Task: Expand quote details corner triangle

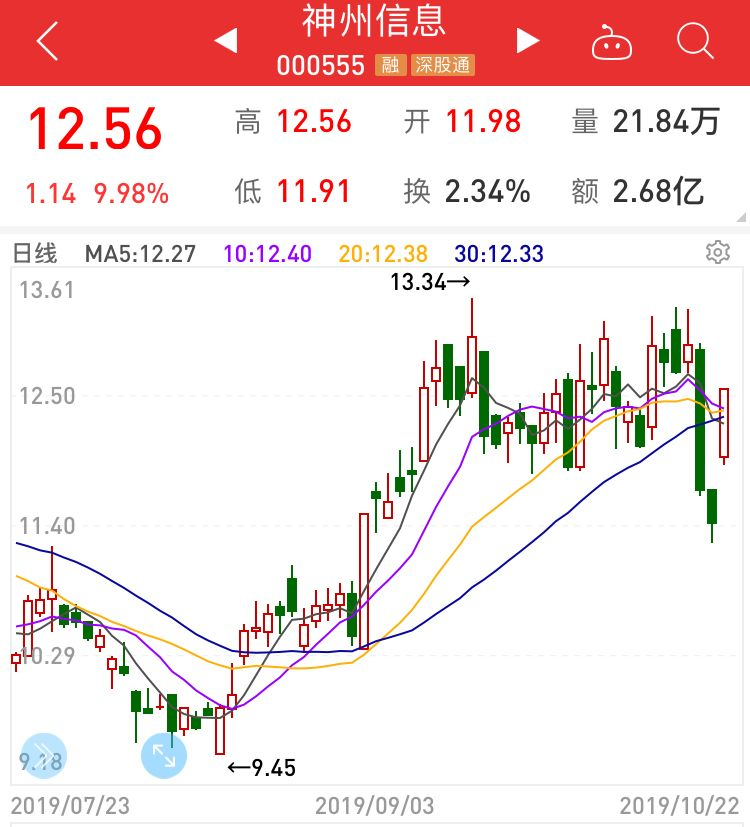Action: click(x=741, y=217)
